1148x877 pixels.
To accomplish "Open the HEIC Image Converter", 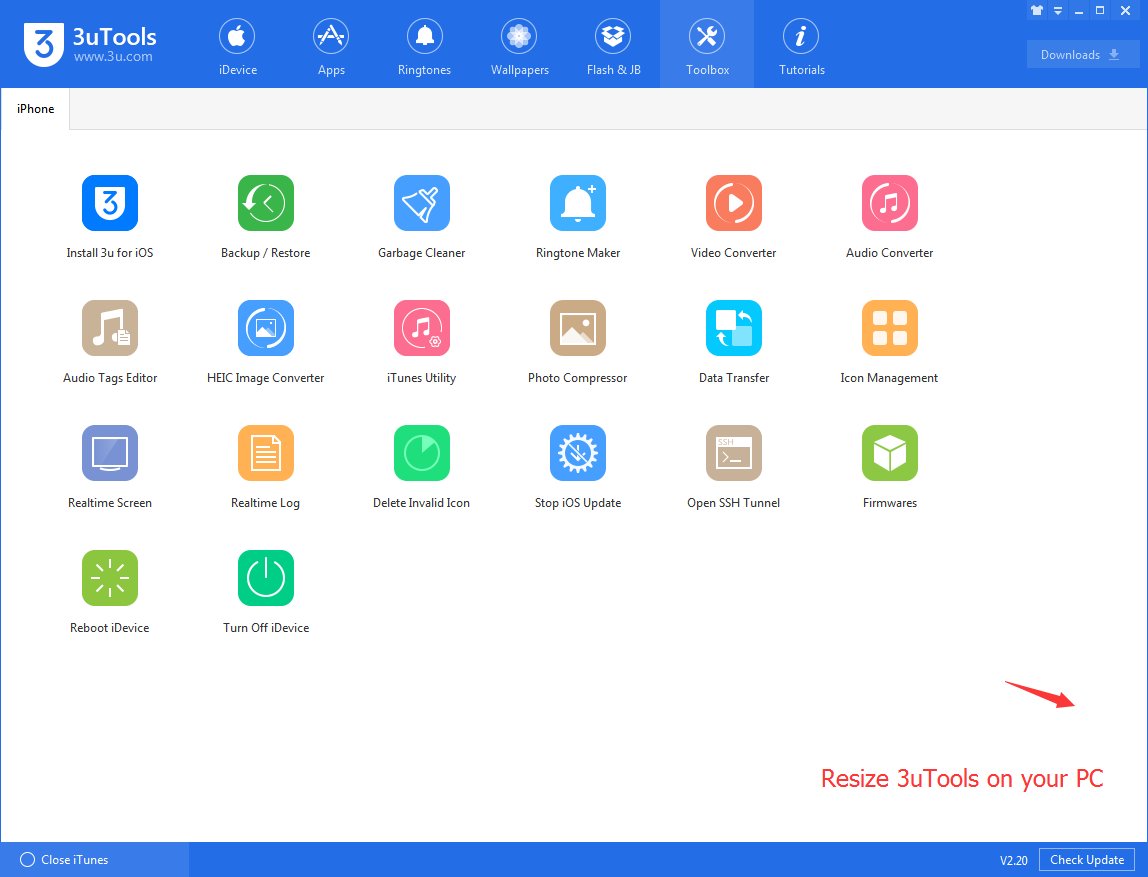I will pyautogui.click(x=266, y=328).
